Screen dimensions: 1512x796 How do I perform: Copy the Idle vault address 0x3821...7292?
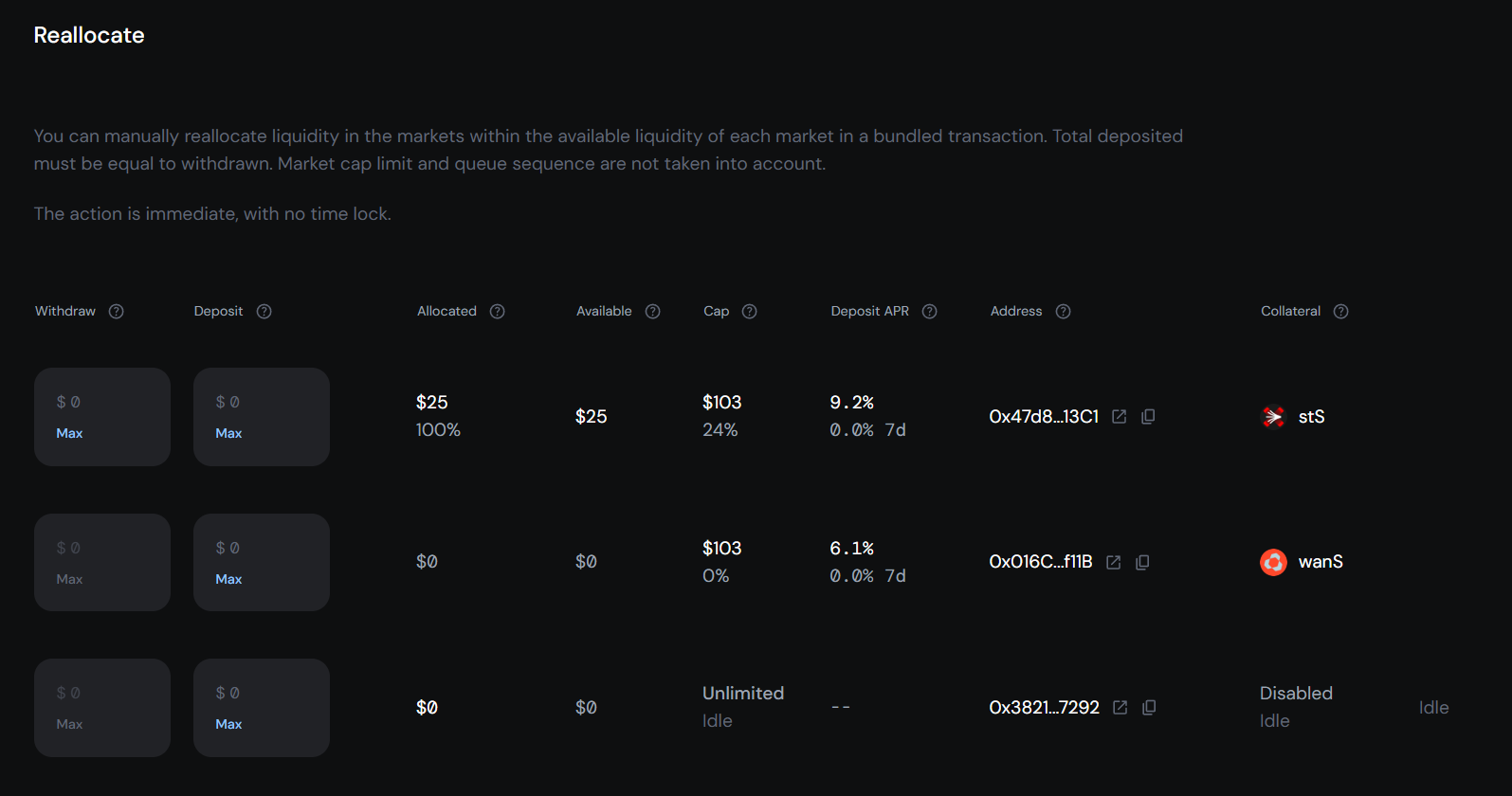[1148, 707]
